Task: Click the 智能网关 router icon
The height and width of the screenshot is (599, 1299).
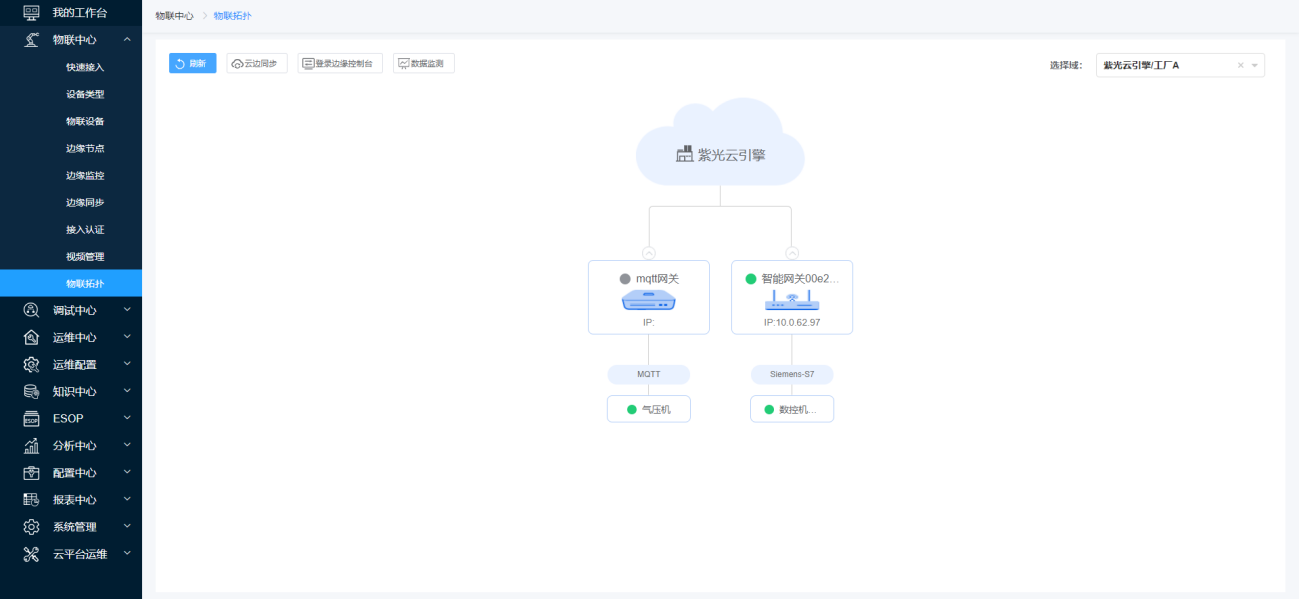Action: click(792, 300)
